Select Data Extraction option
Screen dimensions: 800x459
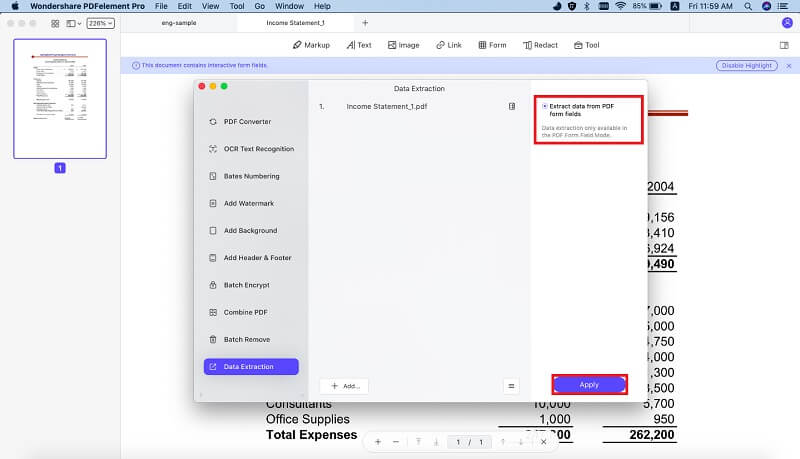[x=251, y=367]
